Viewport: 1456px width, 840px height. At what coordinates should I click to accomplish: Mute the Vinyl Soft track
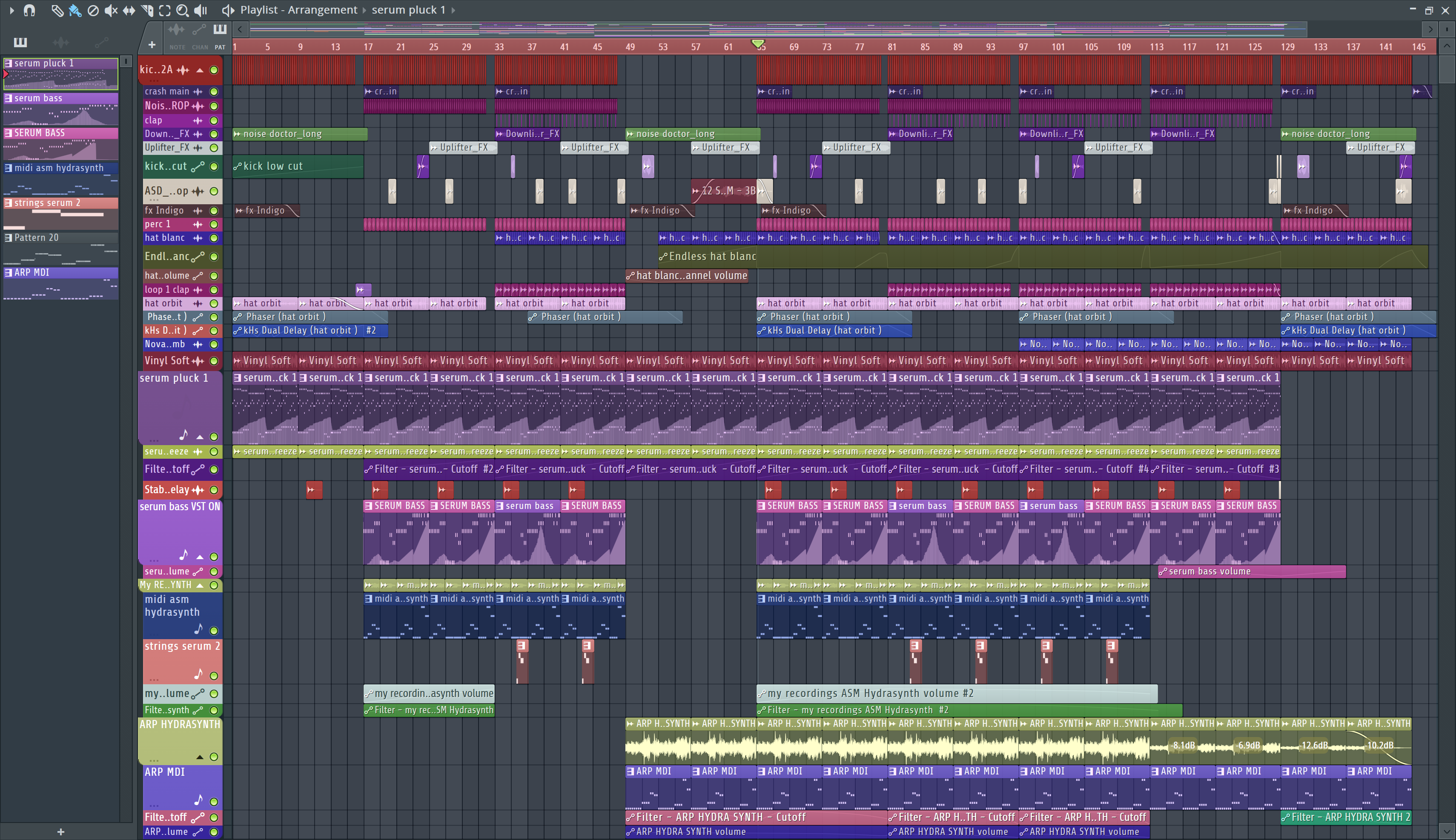[214, 361]
